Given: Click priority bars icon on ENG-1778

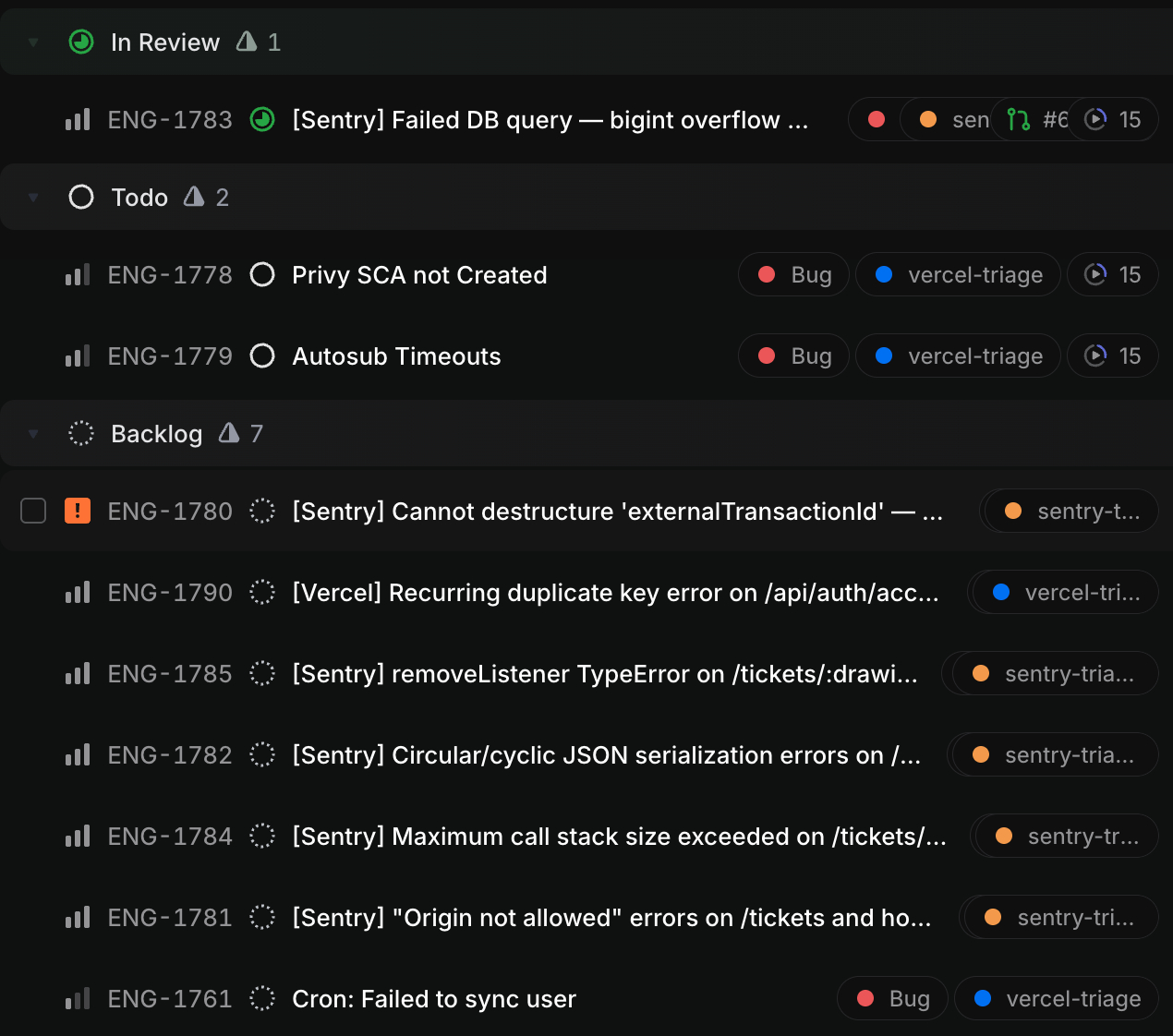Looking at the screenshot, I should (x=78, y=275).
